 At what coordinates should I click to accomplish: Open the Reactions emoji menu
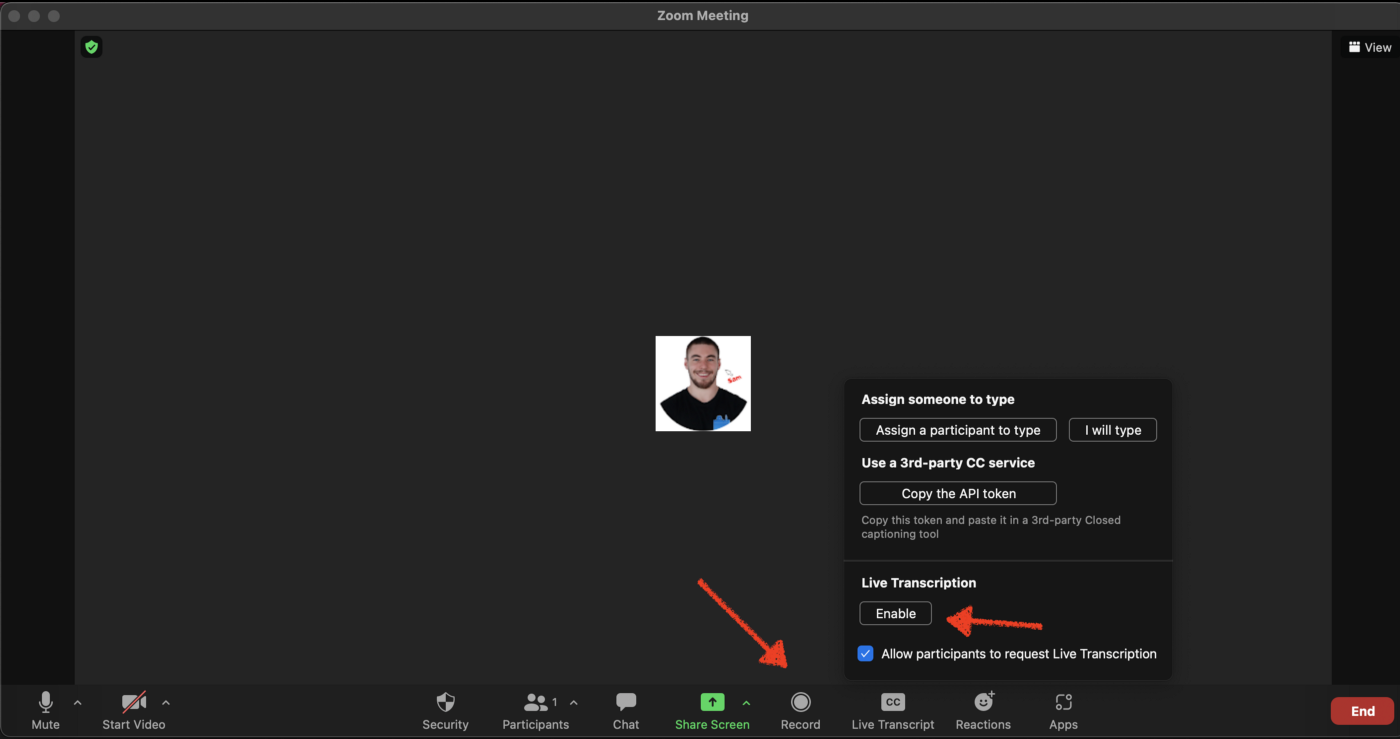tap(983, 703)
